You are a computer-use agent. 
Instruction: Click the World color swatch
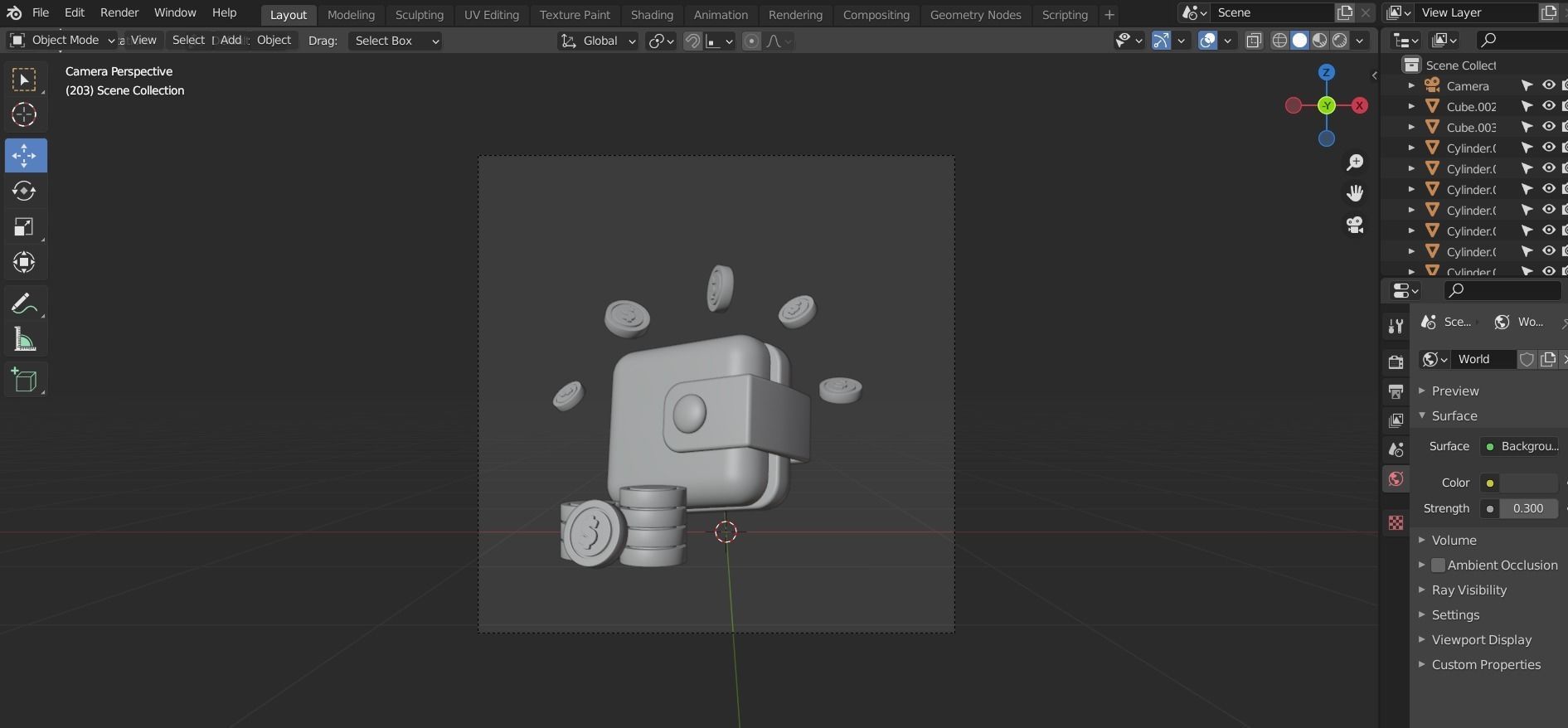click(x=1528, y=483)
